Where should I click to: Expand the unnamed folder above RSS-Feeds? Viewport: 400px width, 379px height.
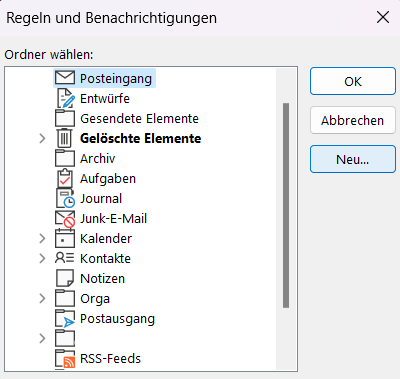(42, 338)
